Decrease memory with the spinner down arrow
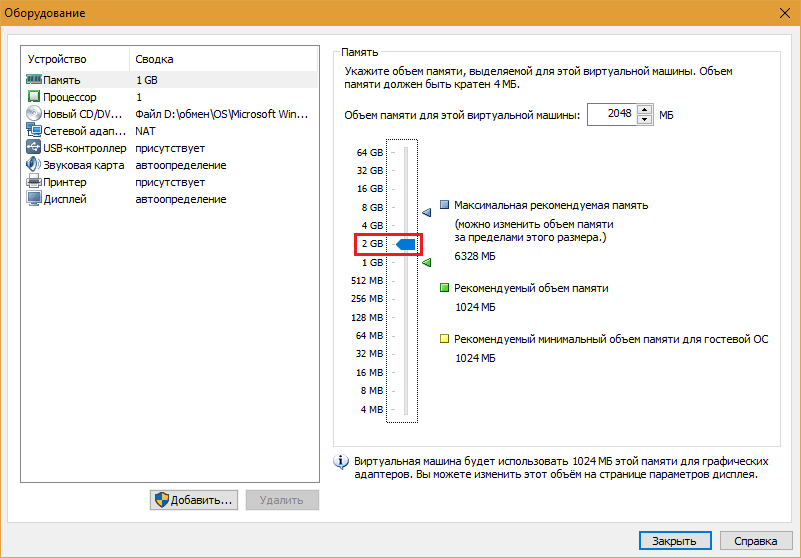 tap(645, 119)
